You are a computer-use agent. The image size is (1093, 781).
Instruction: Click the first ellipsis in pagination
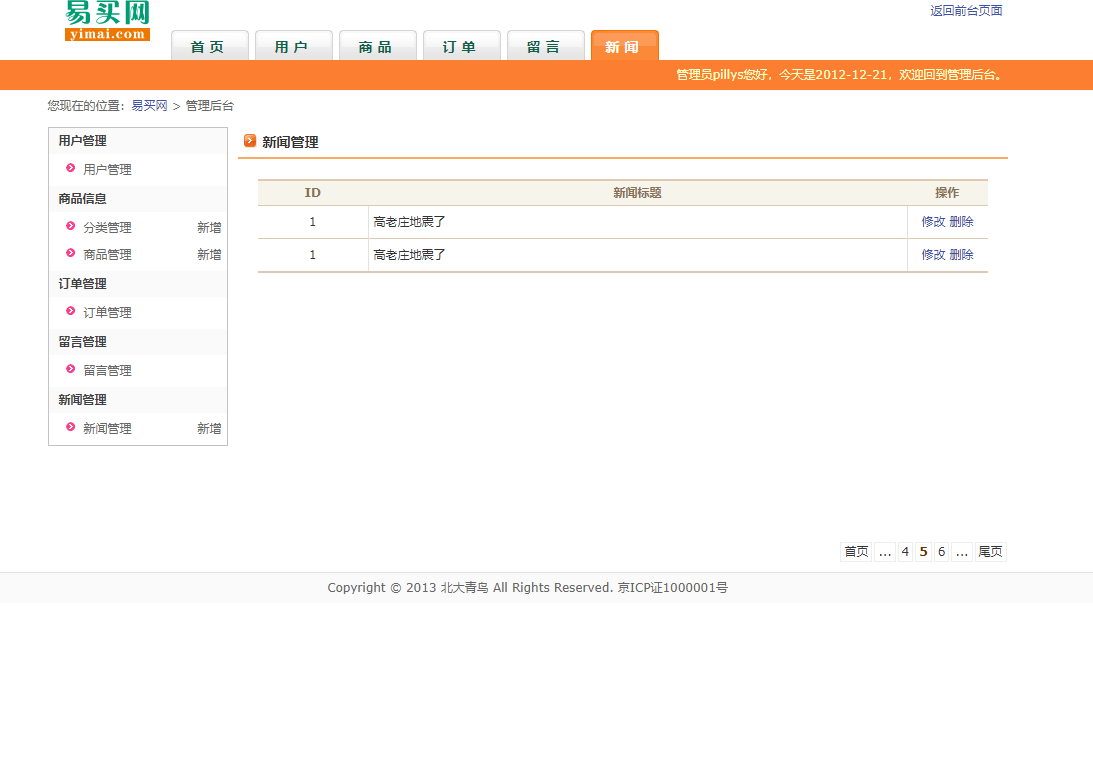(x=885, y=552)
